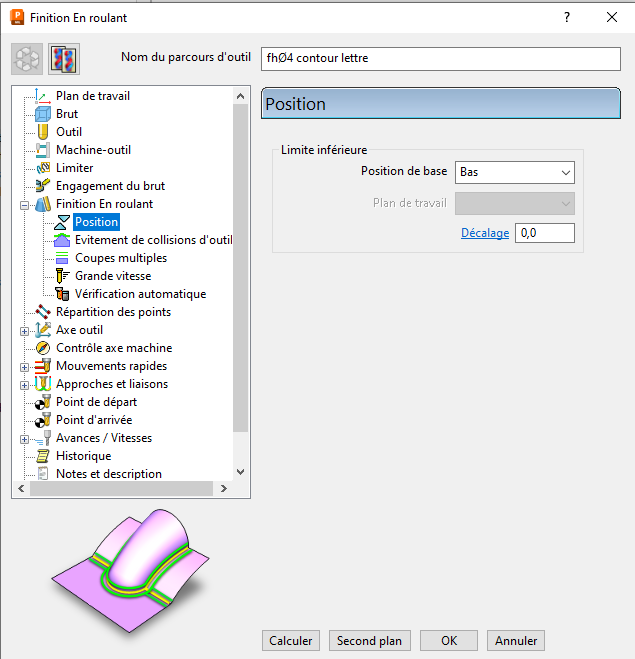The width and height of the screenshot is (635, 659).
Task: Open the Machine-outil page
Action: (x=93, y=150)
